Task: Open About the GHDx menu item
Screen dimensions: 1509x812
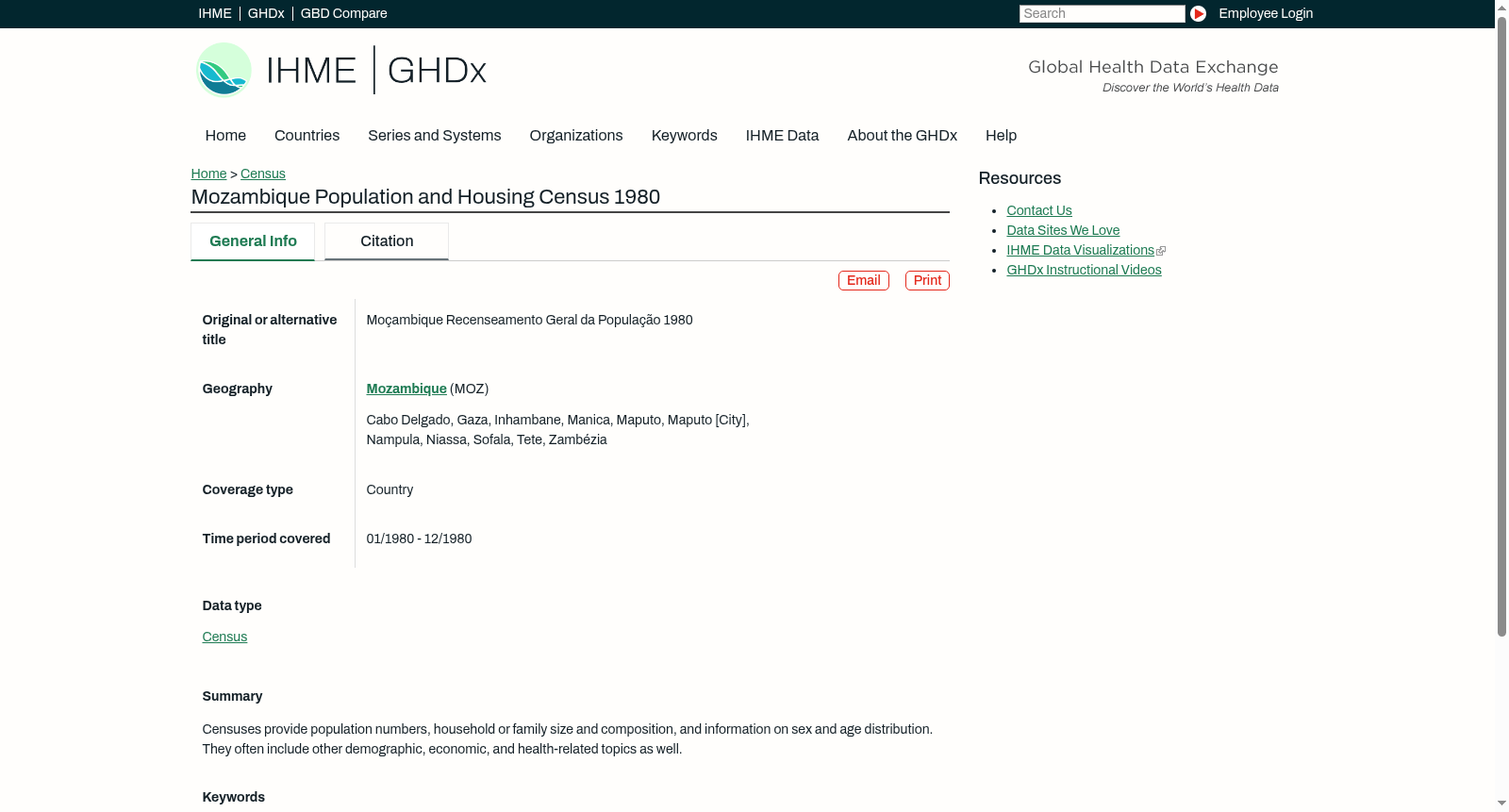Action: [x=902, y=135]
